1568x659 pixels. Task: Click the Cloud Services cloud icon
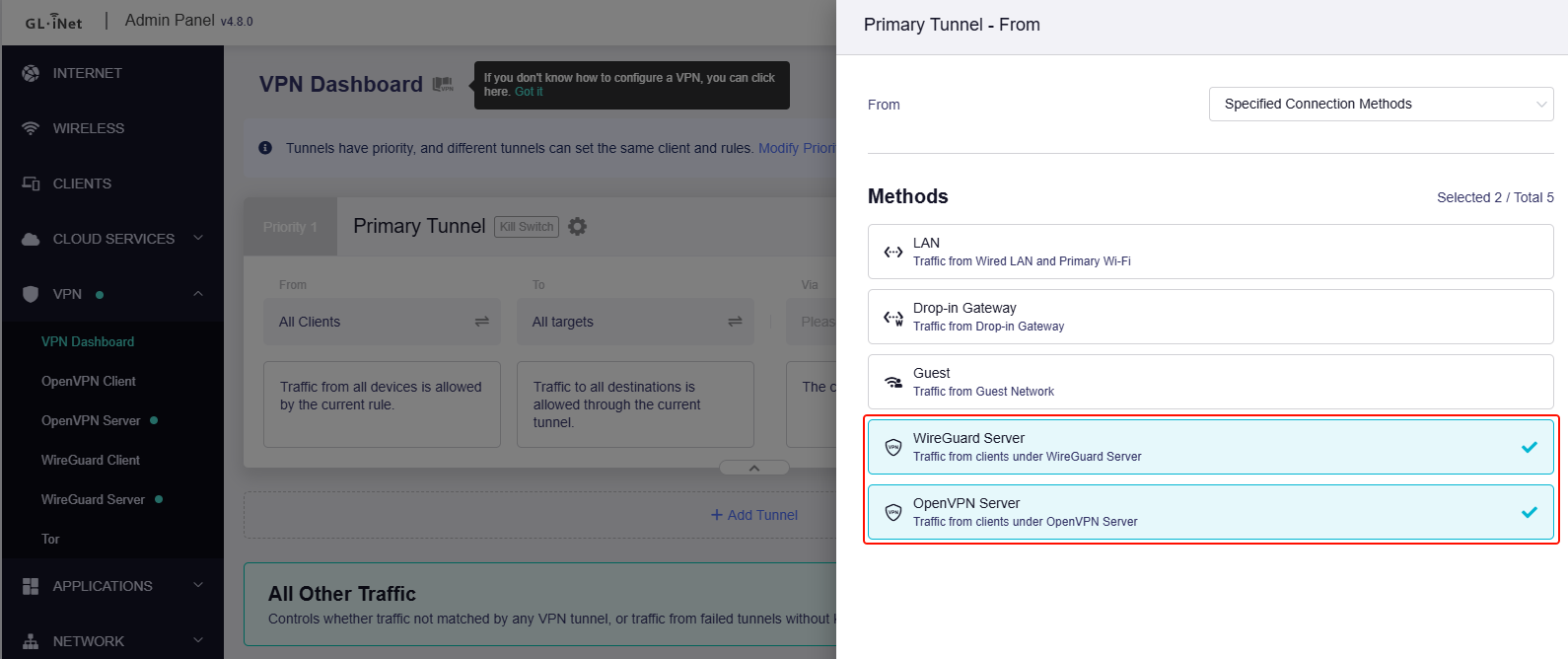[x=31, y=239]
